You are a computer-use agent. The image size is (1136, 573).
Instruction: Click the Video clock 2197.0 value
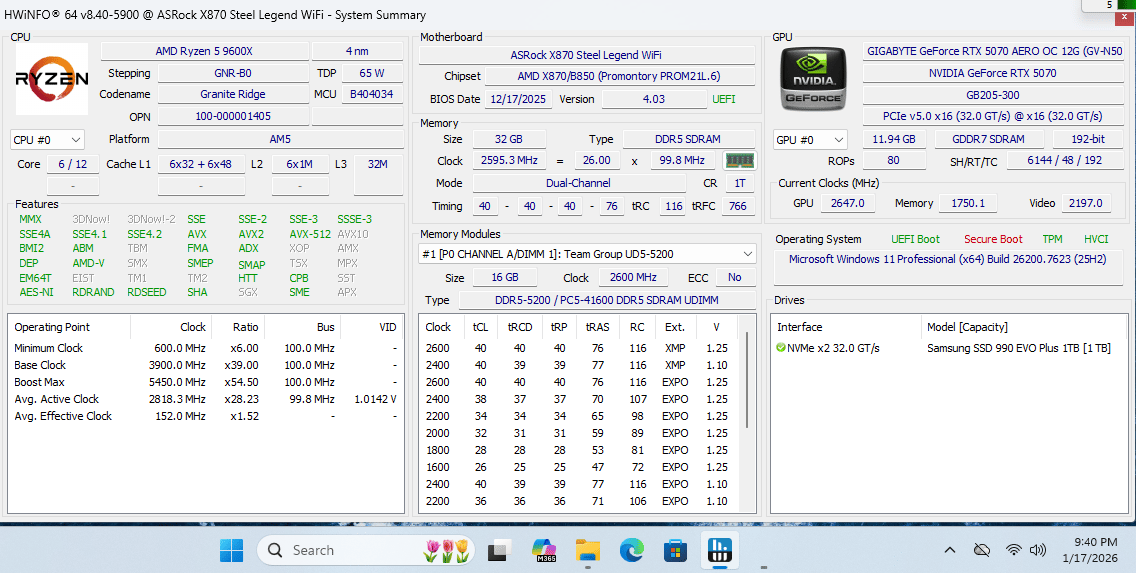pos(1086,204)
